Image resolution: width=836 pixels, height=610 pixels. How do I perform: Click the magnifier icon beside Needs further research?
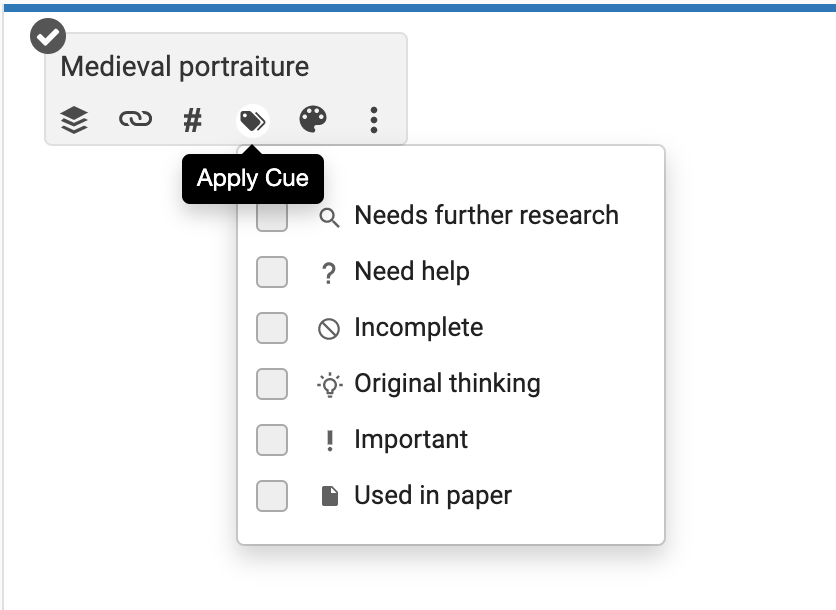pyautogui.click(x=329, y=217)
